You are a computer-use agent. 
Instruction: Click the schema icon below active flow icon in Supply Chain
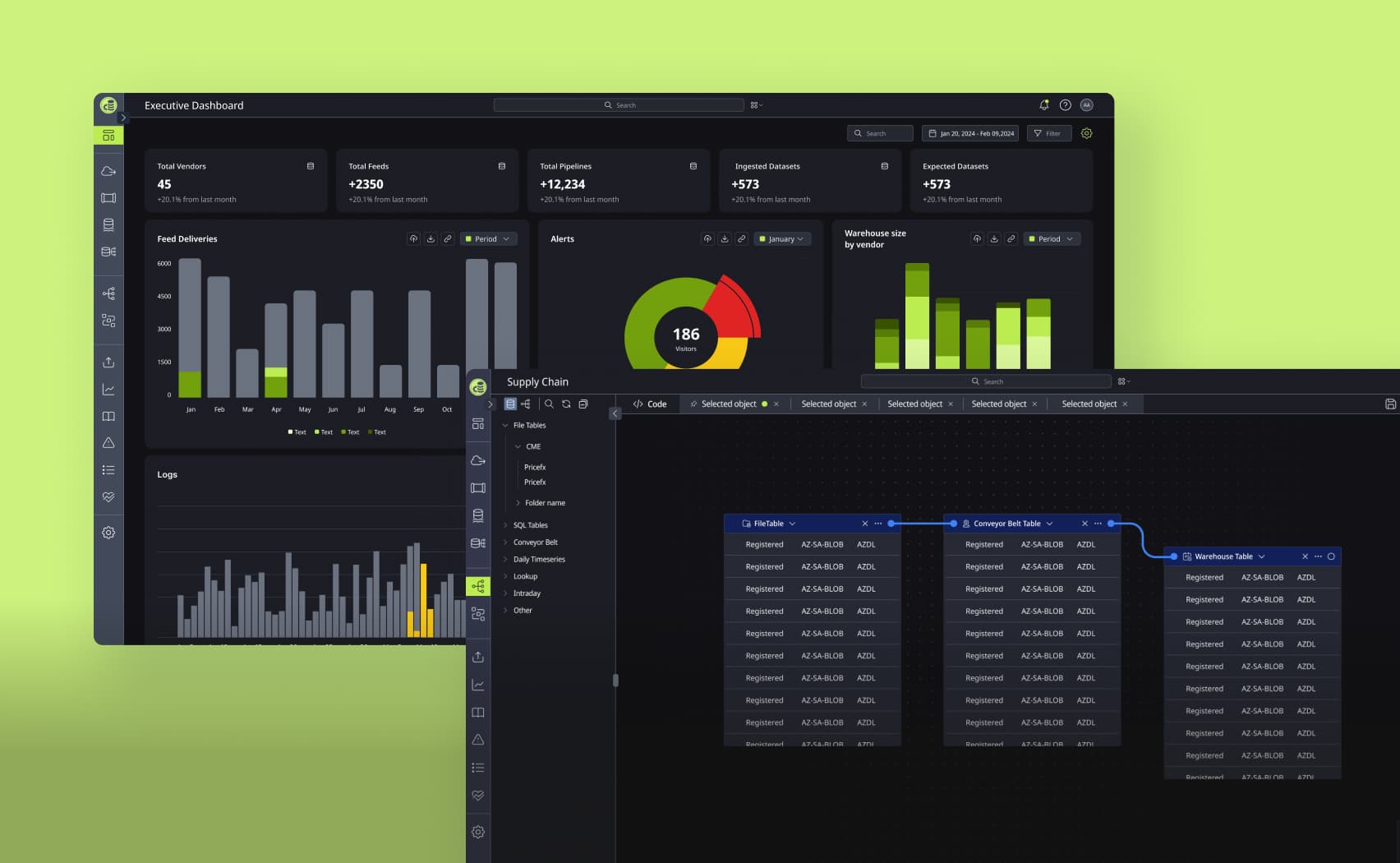(x=478, y=614)
